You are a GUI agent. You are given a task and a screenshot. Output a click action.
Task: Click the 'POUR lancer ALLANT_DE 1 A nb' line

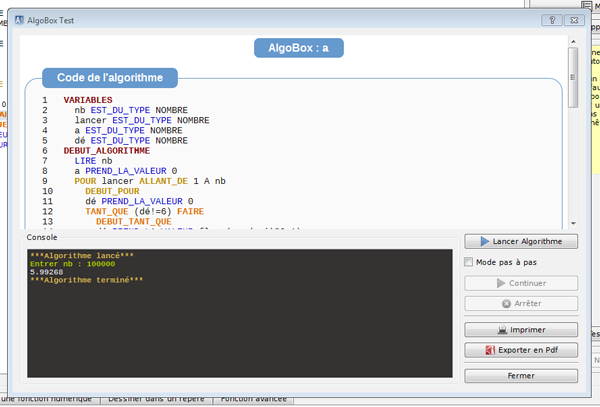(x=150, y=181)
